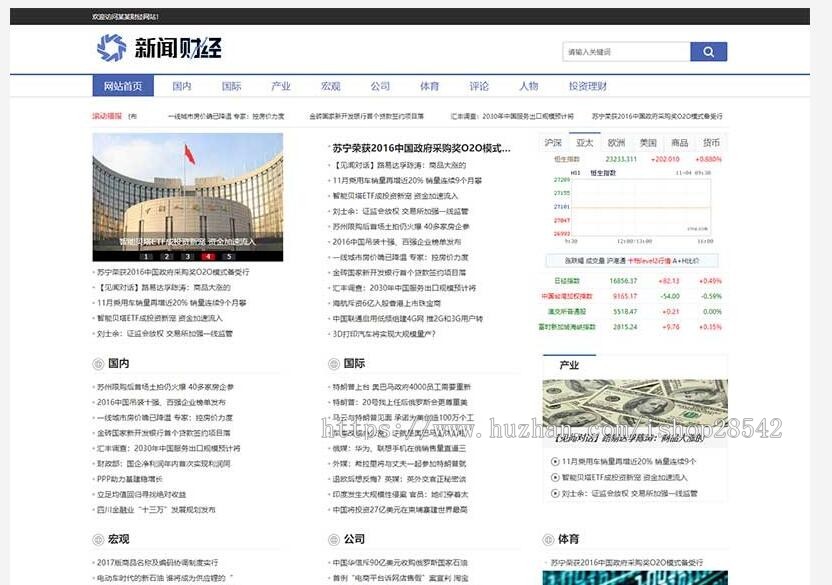The width and height of the screenshot is (832, 585).
Task: Click the 恒生指数 intraday chart
Action: coord(640,205)
